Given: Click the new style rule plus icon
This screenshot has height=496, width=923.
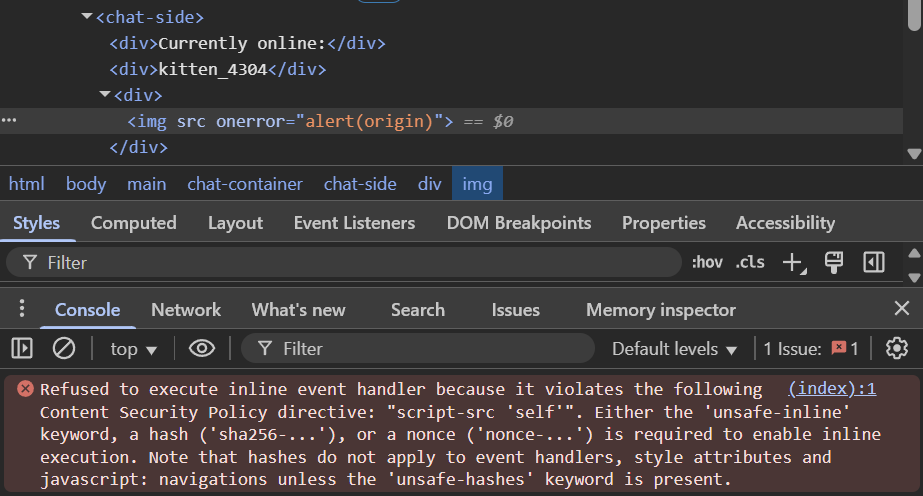Looking at the screenshot, I should pos(793,263).
